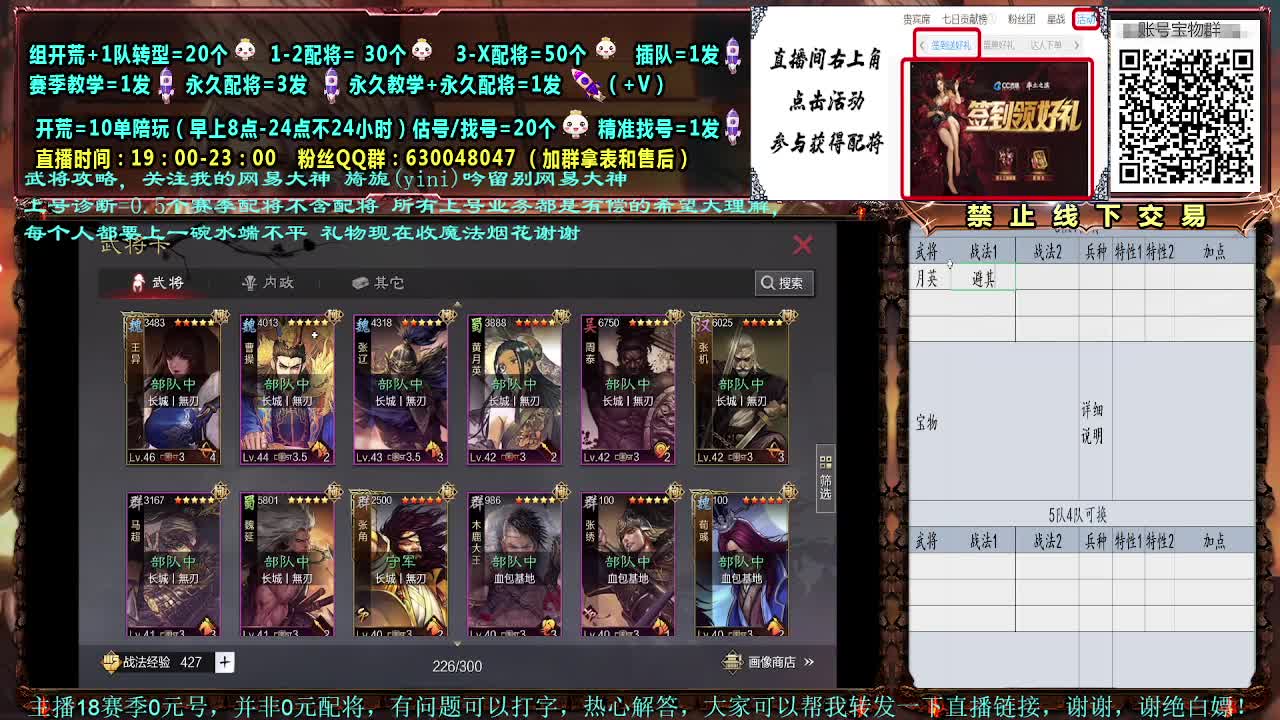Click the badge icon atop 王异's card
This screenshot has width=1280, height=720.
click(220, 318)
